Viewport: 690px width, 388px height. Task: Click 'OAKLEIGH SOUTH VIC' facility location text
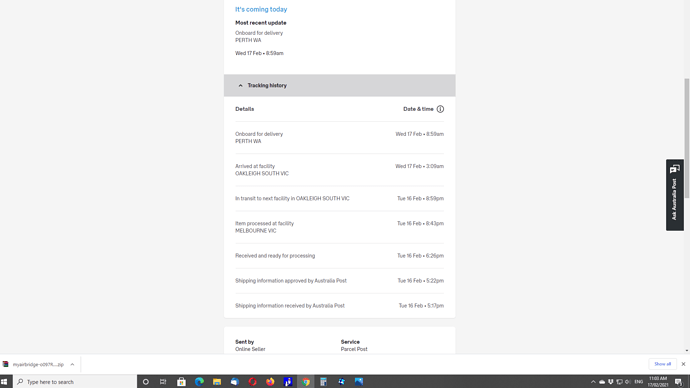pyautogui.click(x=262, y=174)
